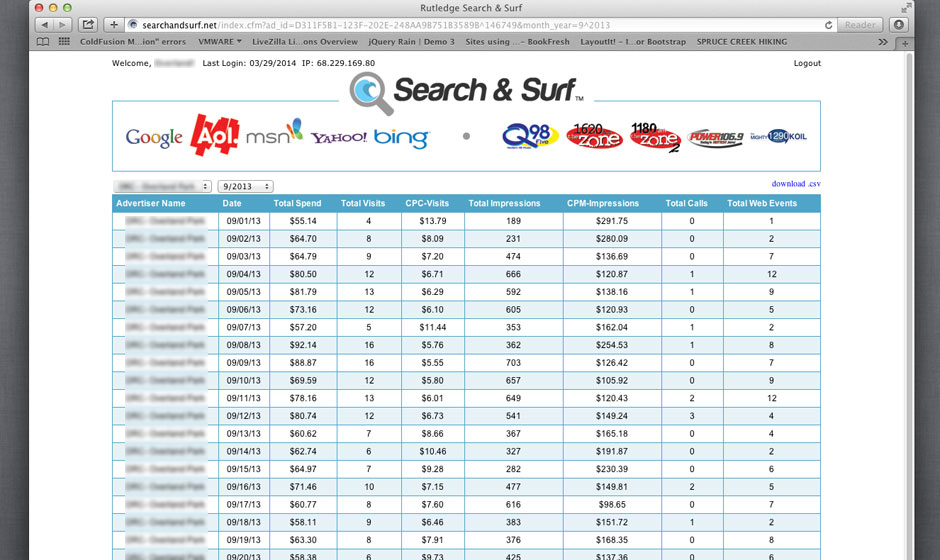Viewport: 940px width, 560px height.
Task: Click the AOL logo
Action: 215,135
